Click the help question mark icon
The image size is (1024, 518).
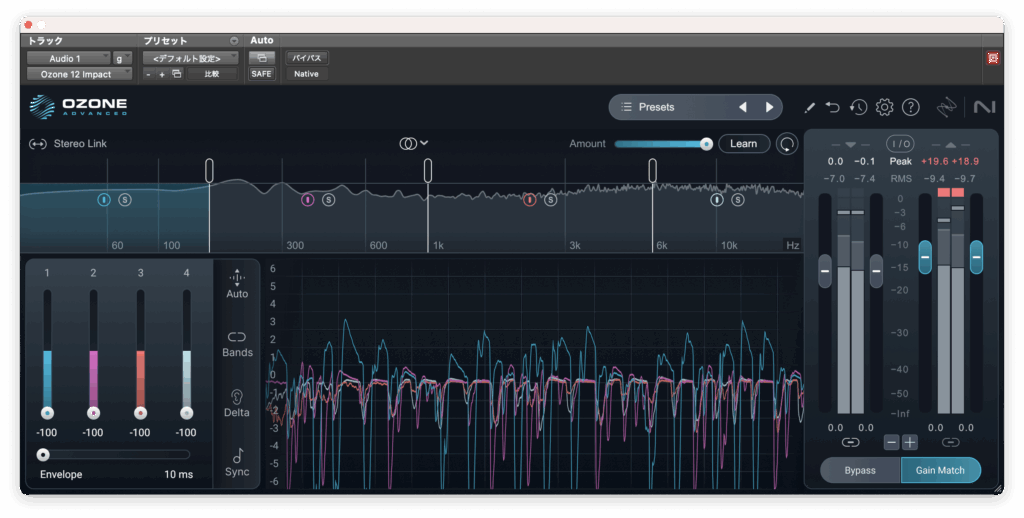coord(910,107)
